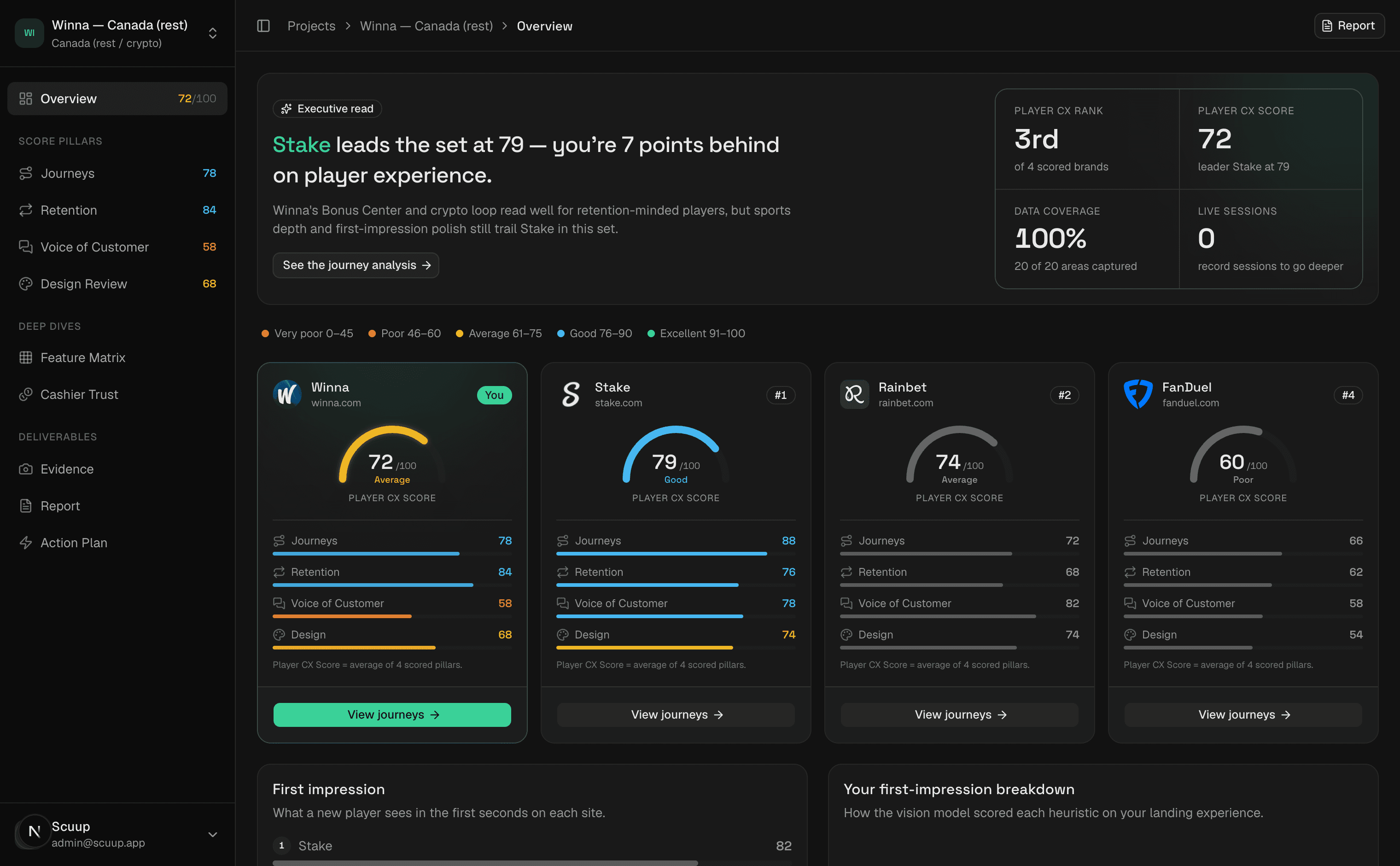Click the Stake brand logo
1400x866 pixels.
tap(571, 394)
